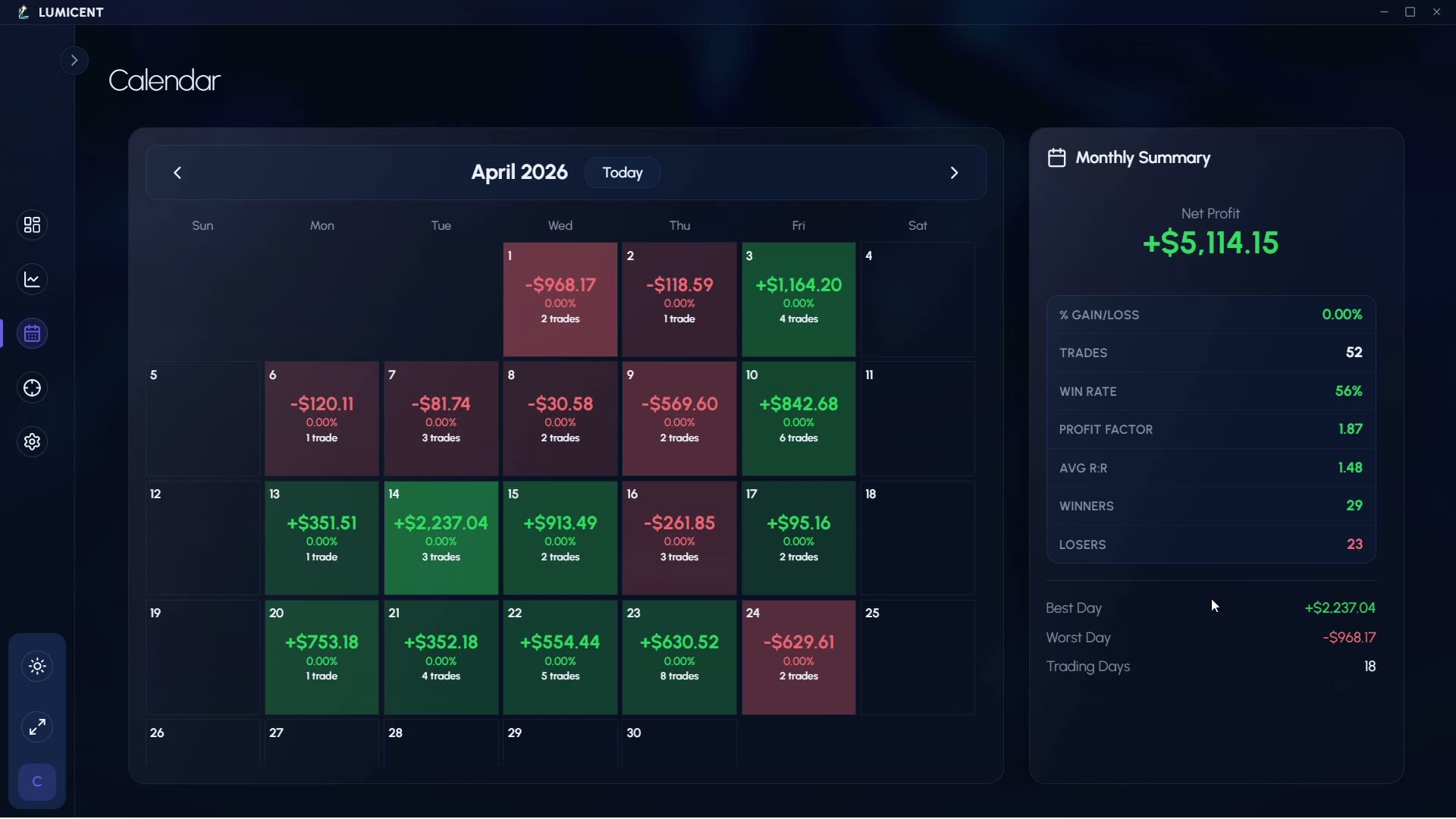The height and width of the screenshot is (819, 1456).
Task: Go to previous month with left arrow
Action: [x=177, y=173]
